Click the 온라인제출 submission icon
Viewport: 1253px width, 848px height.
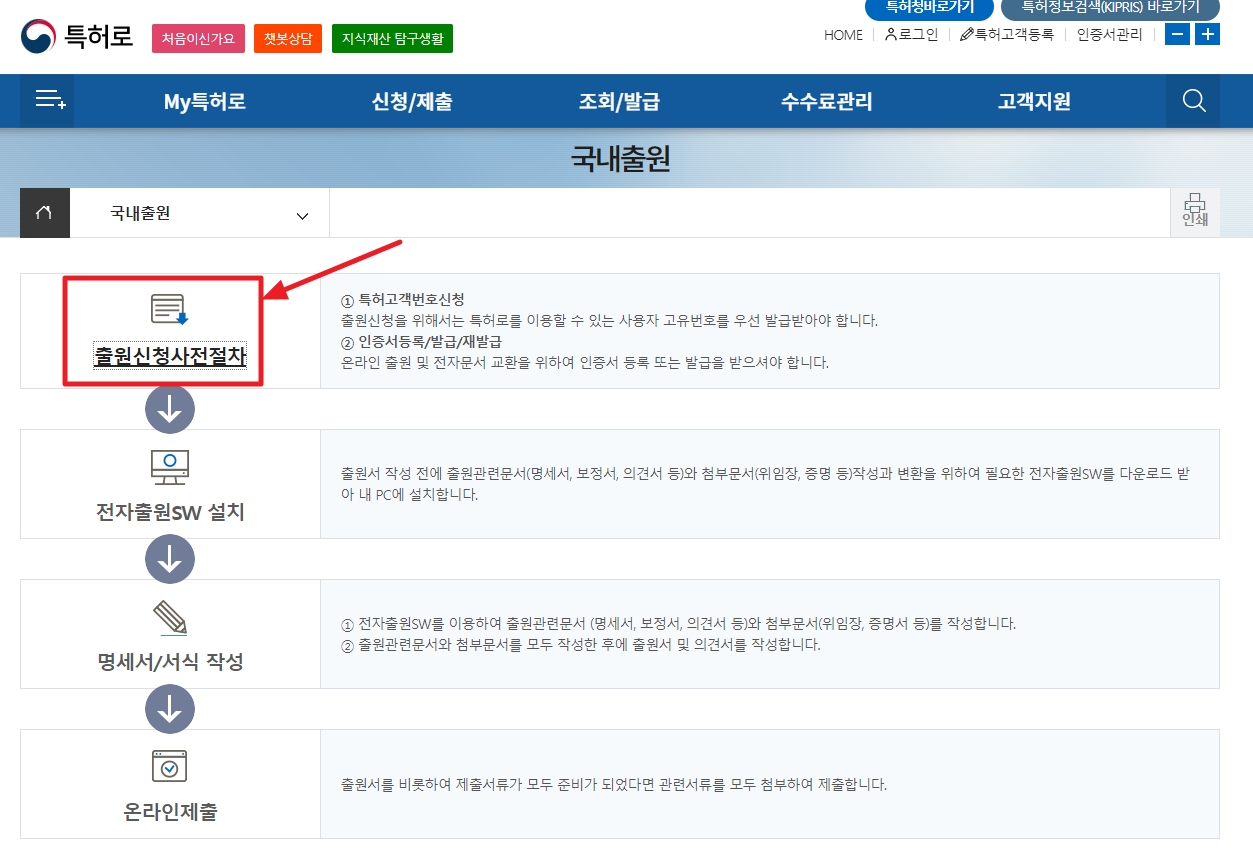(x=169, y=766)
